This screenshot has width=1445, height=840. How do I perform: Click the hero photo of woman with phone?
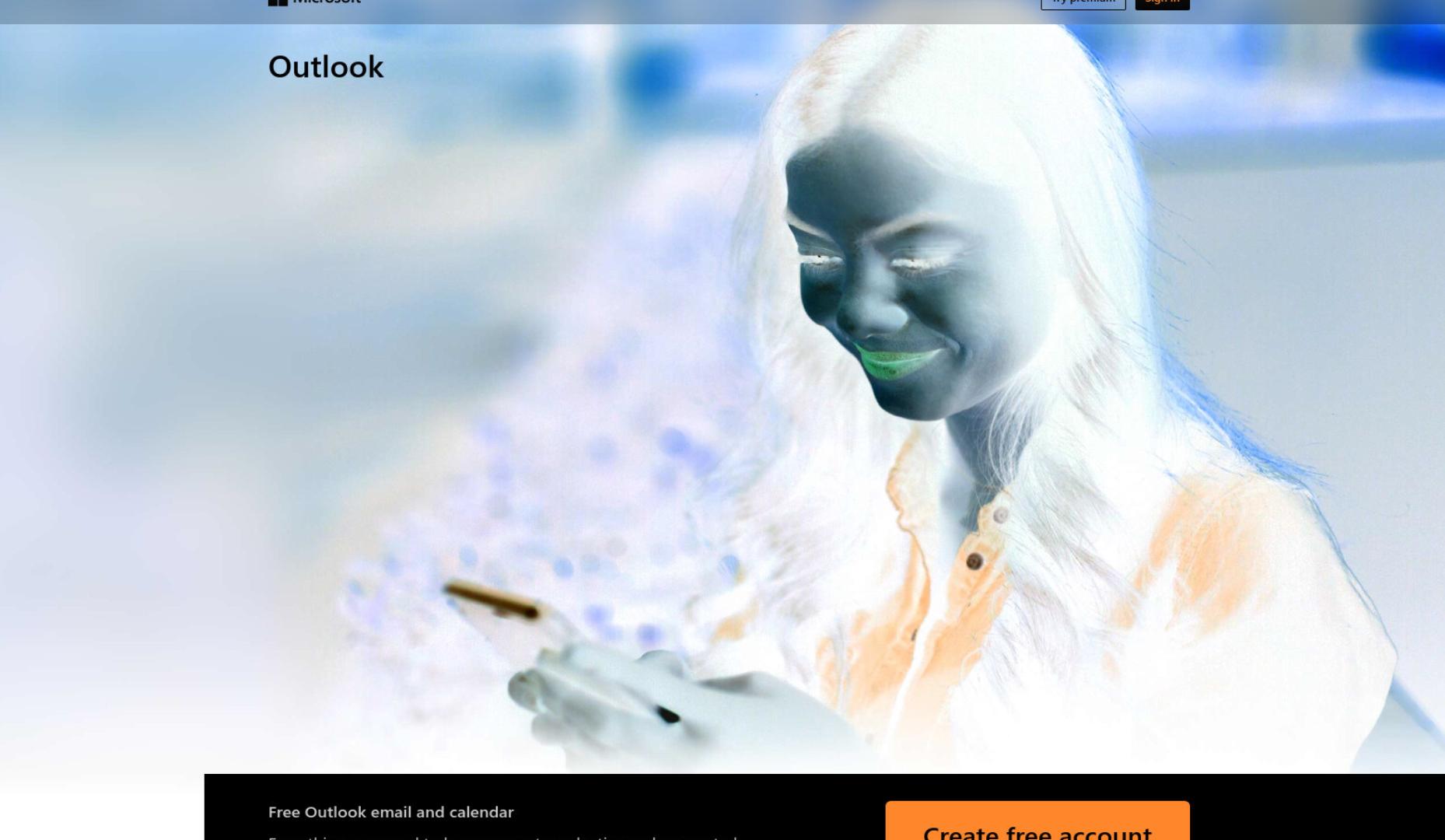coord(722,398)
